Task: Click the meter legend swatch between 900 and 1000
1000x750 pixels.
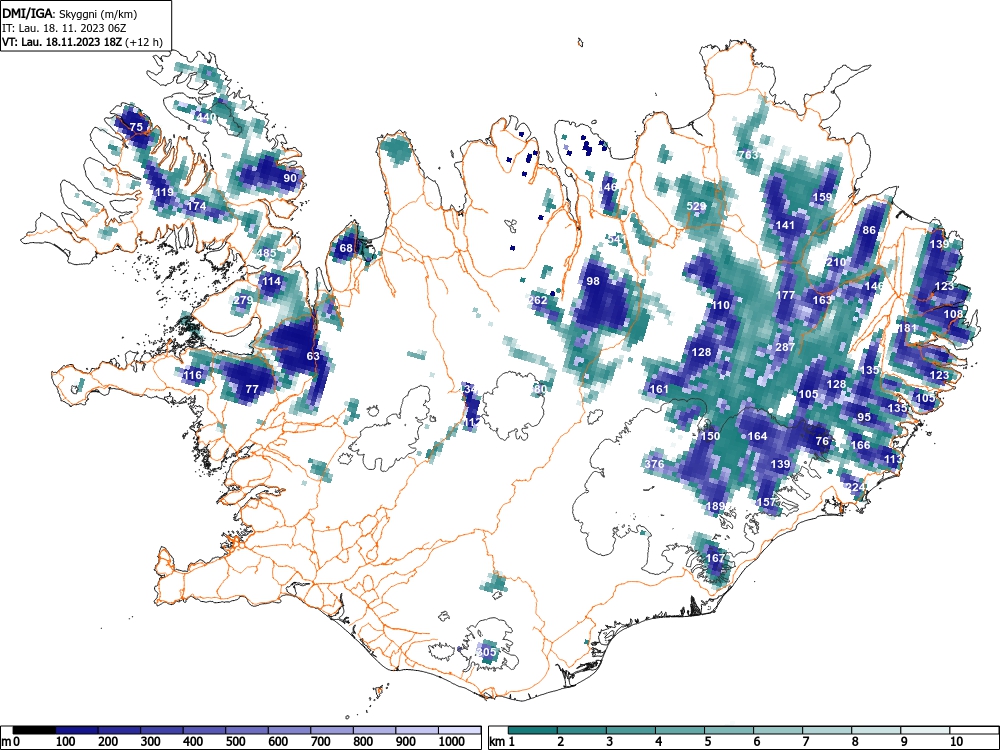Action: click(x=417, y=730)
